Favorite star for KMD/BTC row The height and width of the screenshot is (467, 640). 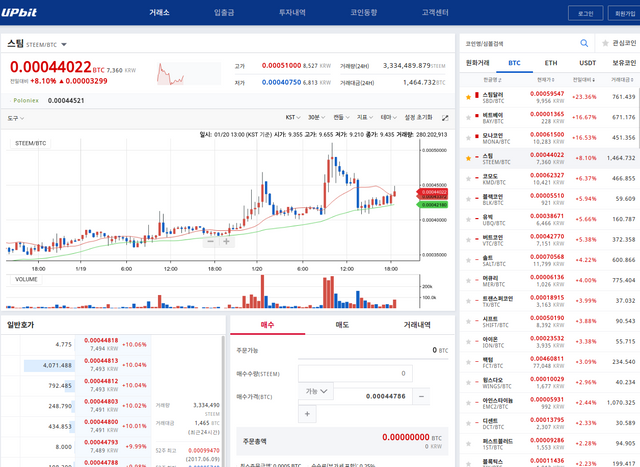468,179
